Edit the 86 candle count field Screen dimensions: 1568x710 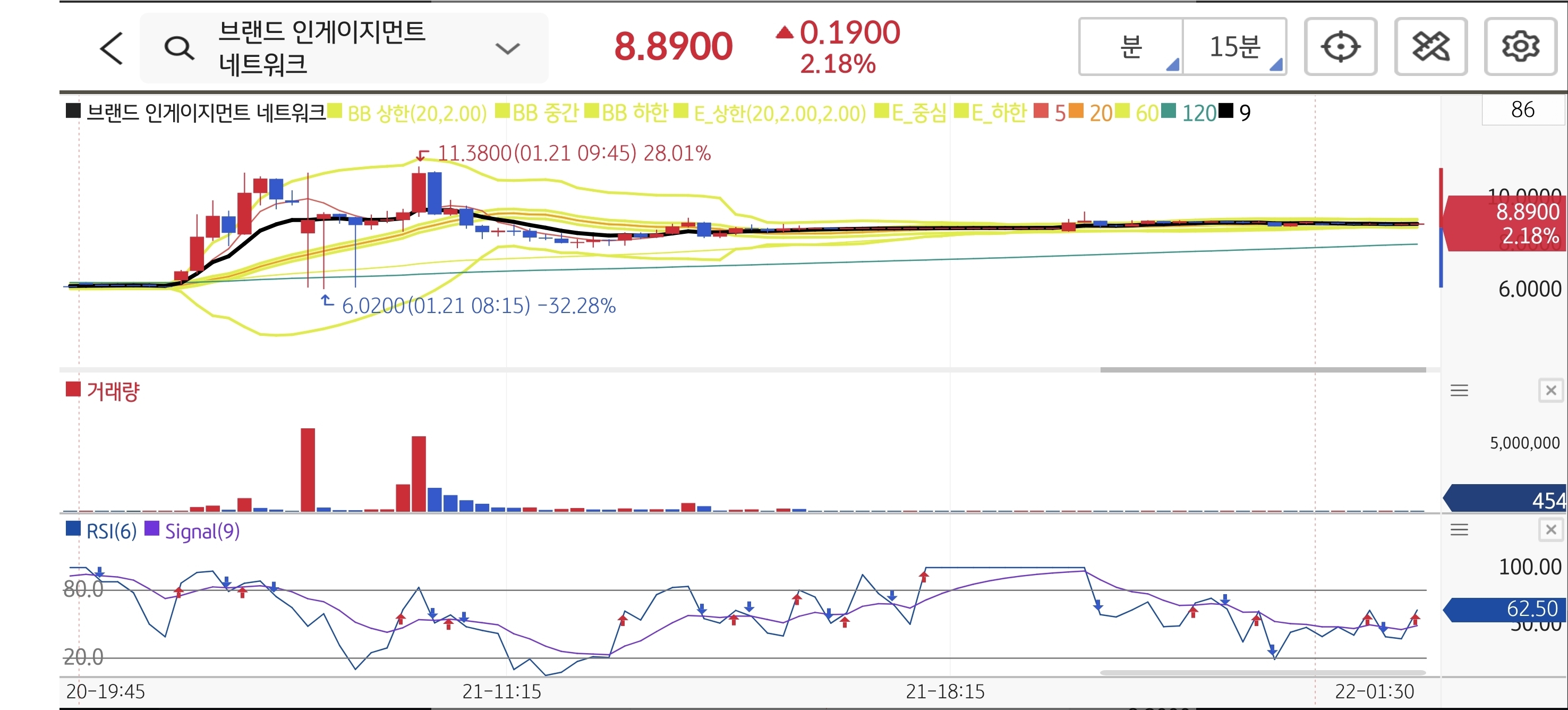1522,110
